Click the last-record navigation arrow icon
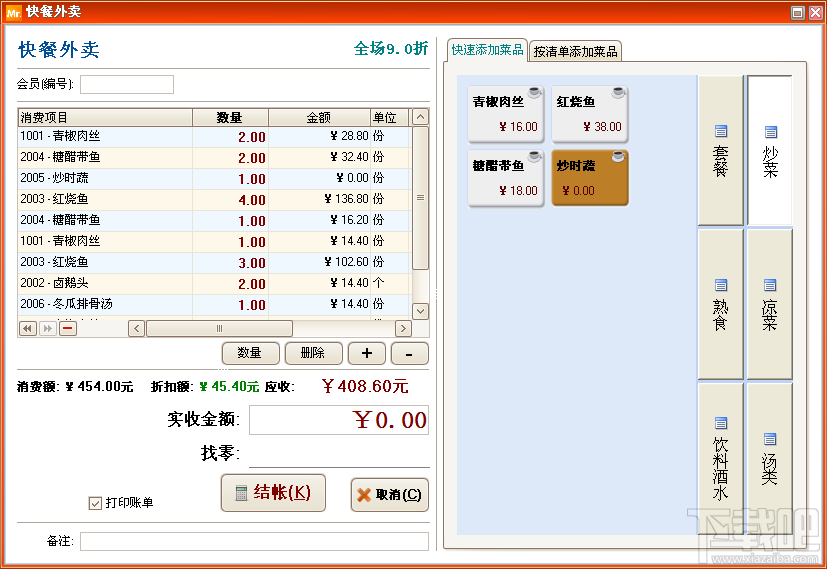Viewport: 827px width, 569px height. [47, 329]
